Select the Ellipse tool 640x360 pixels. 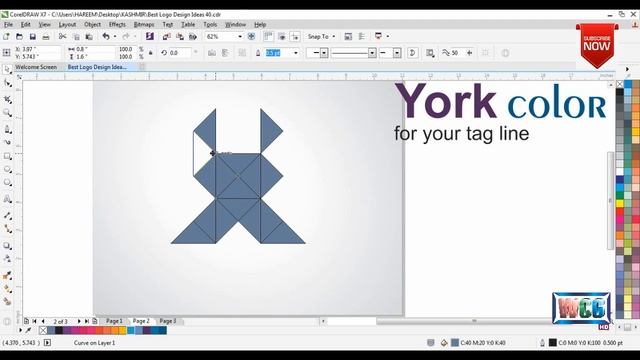[x=7, y=169]
